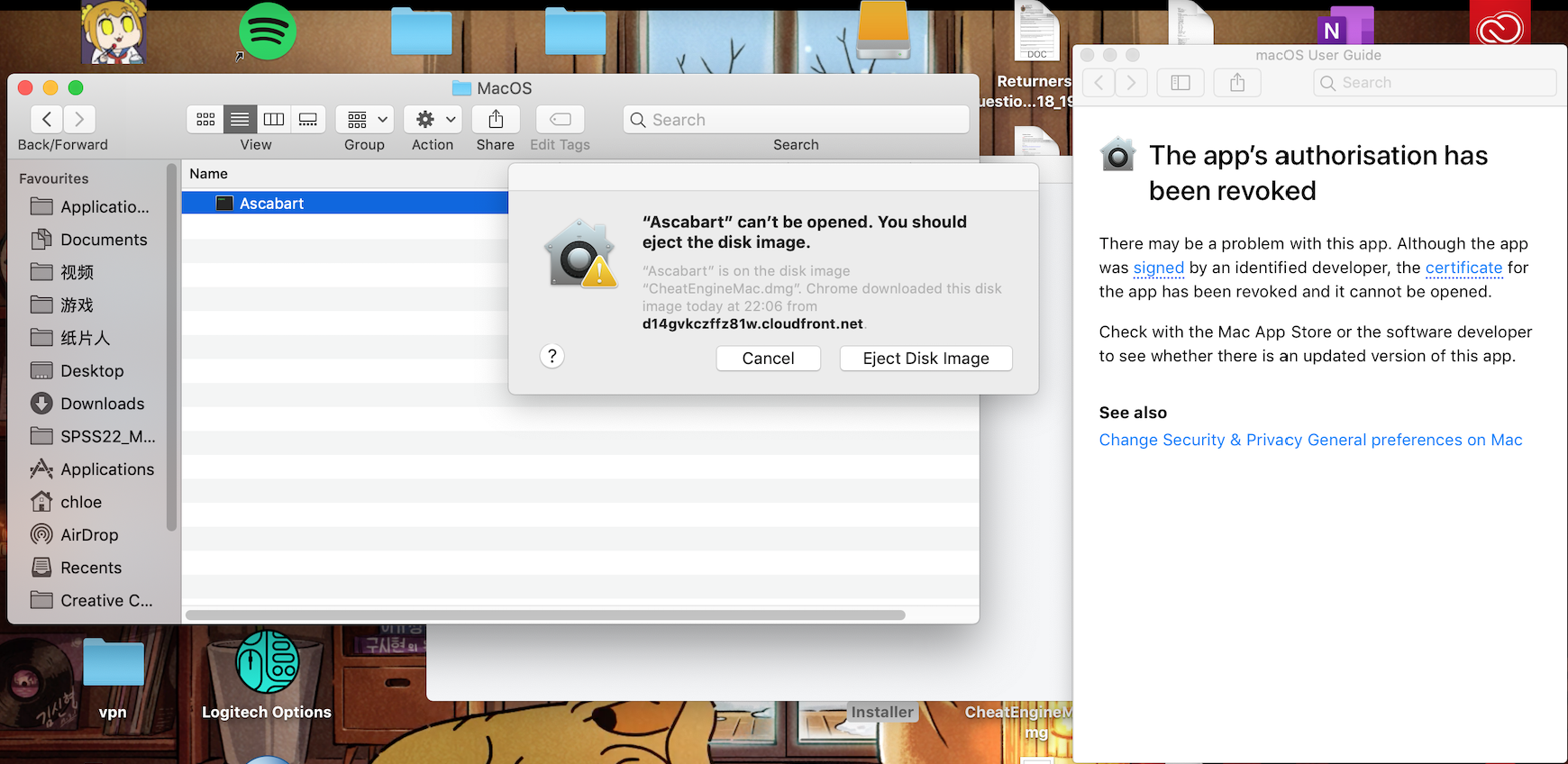Open the 'certificate' glossary link
This screenshot has height=764, width=1568.
coord(1463,268)
